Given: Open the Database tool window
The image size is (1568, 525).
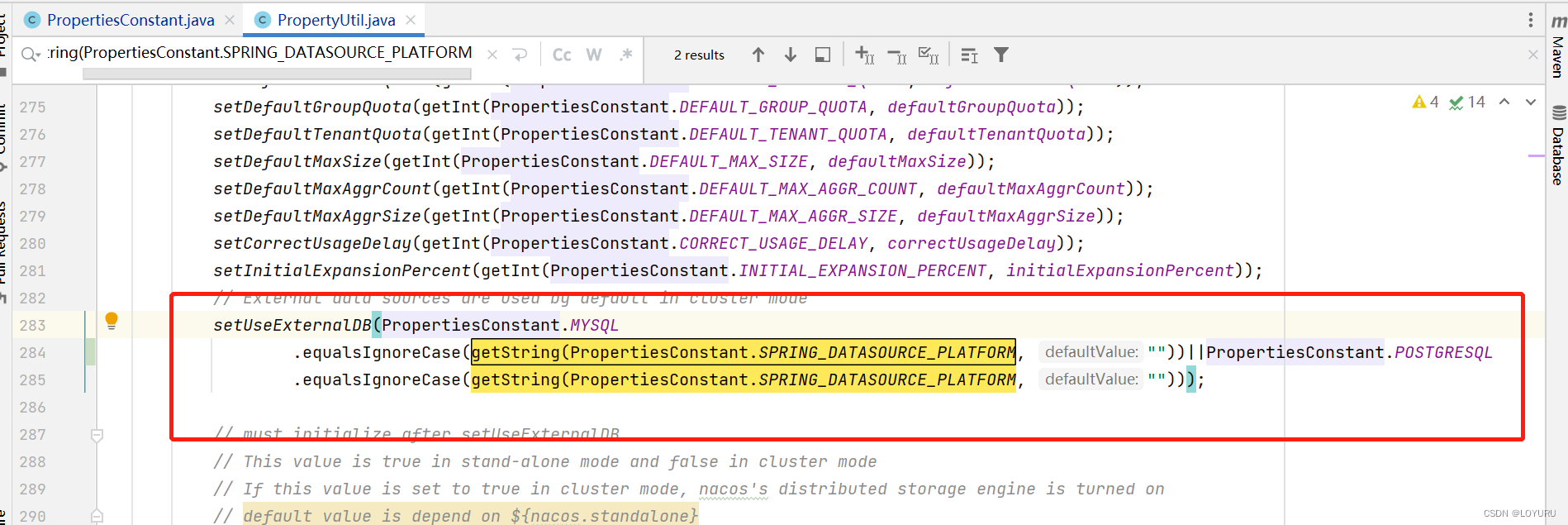Looking at the screenshot, I should click(x=1557, y=146).
